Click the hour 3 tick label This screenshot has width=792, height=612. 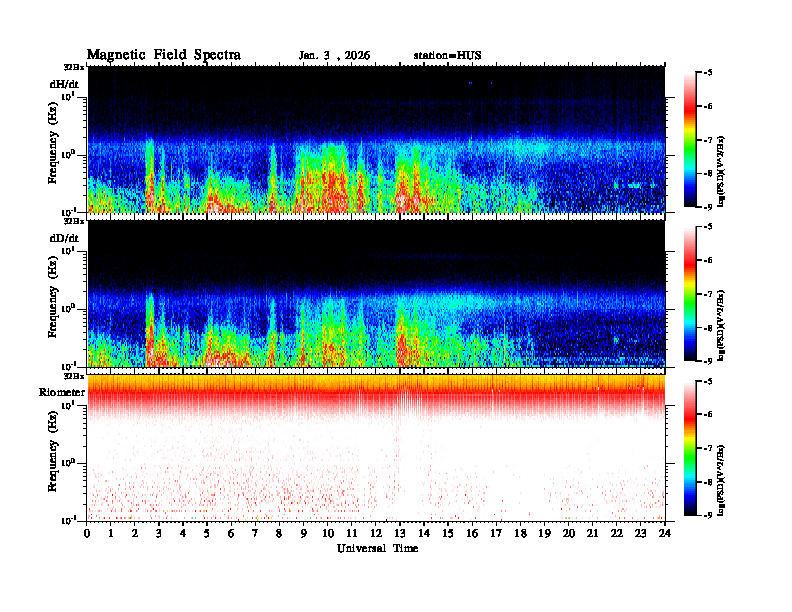click(x=159, y=534)
